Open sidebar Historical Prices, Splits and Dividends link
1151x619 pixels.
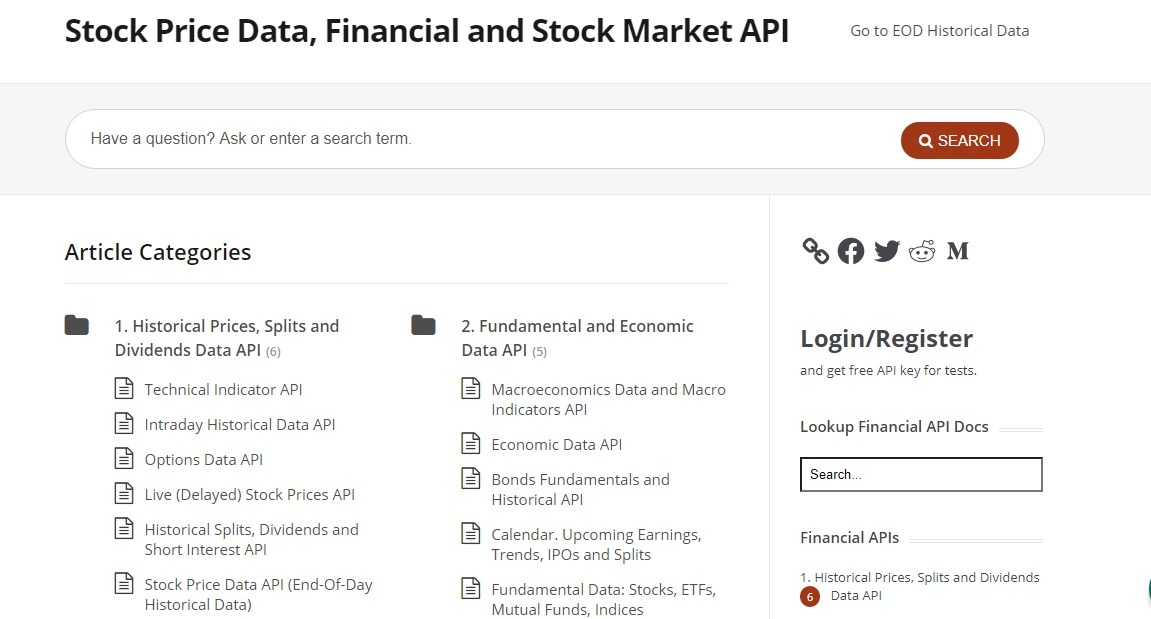point(920,586)
